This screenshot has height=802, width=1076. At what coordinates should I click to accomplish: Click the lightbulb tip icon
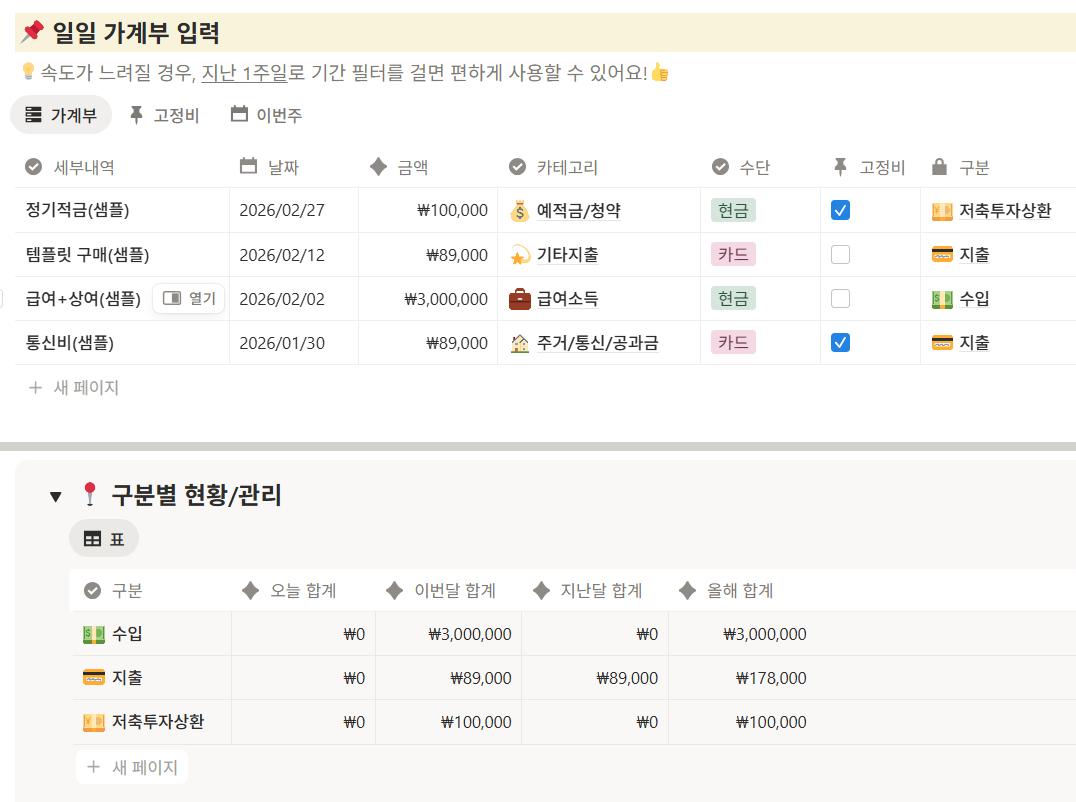click(x=28, y=71)
